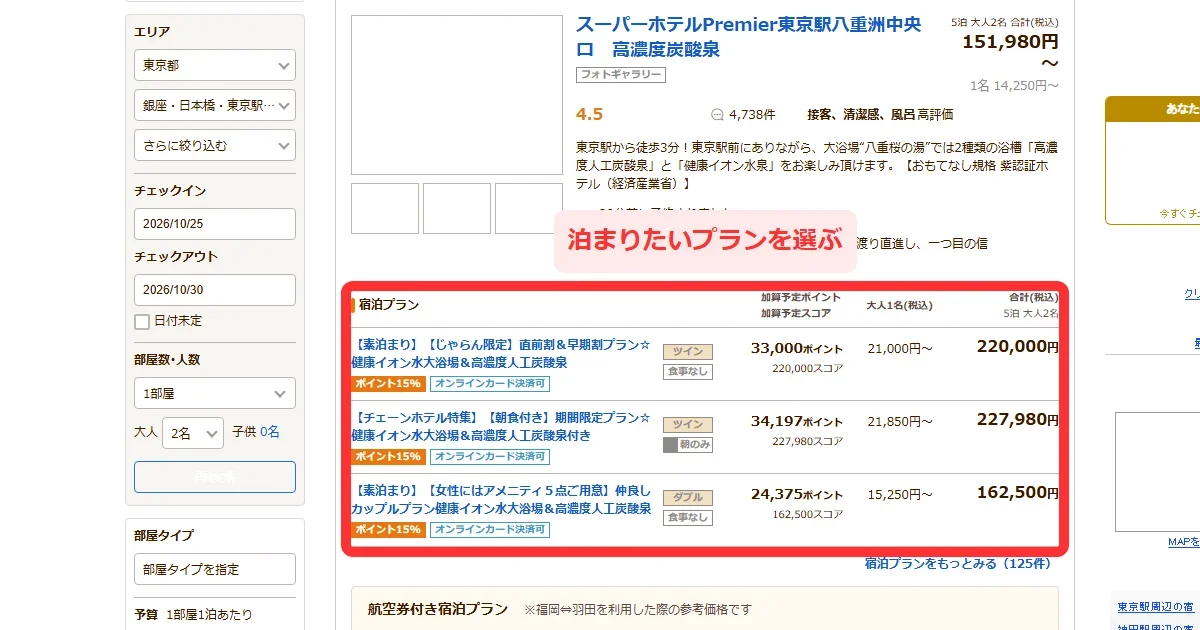The image size is (1200, 630).
Task: Open the 4,738件 reviews count
Action: (x=752, y=114)
